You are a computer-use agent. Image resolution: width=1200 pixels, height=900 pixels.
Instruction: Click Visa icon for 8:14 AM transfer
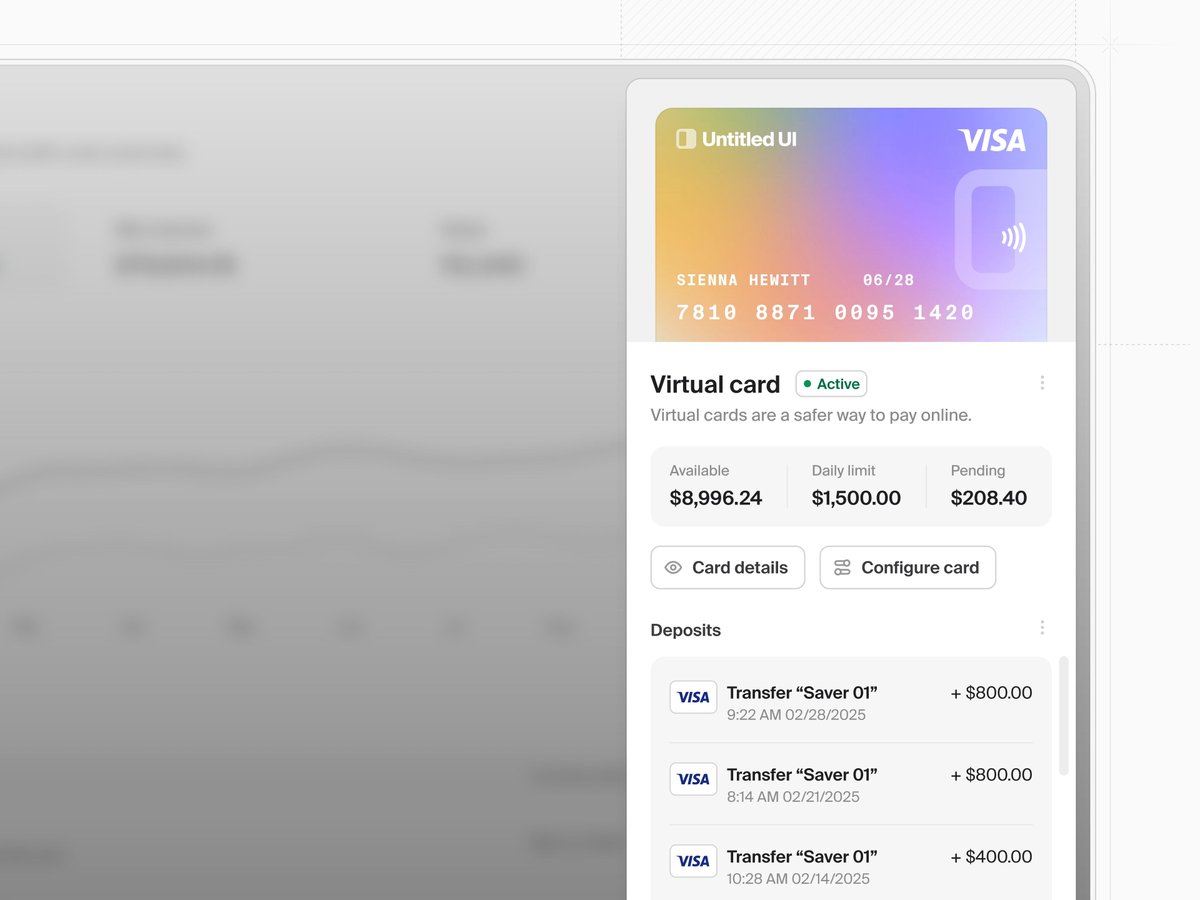point(693,780)
